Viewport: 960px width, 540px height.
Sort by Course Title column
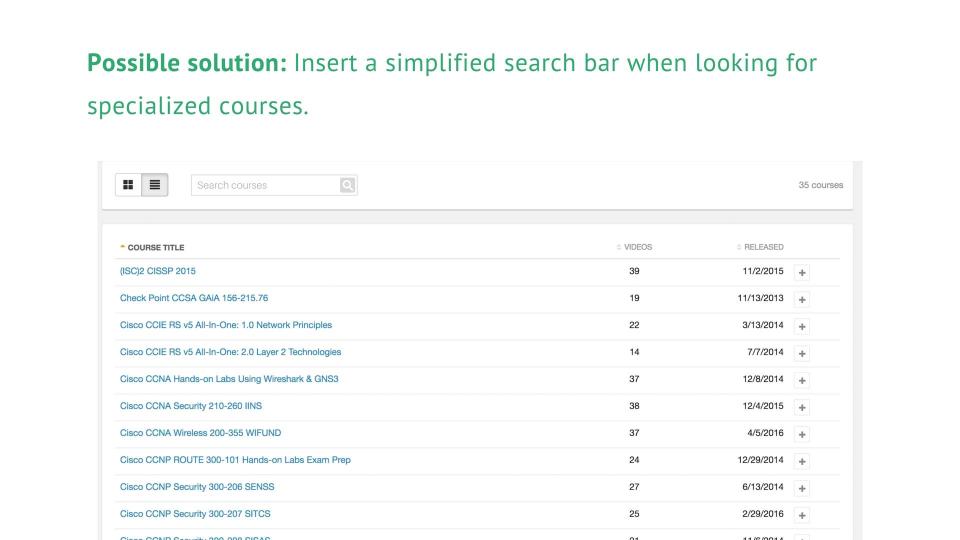point(155,247)
